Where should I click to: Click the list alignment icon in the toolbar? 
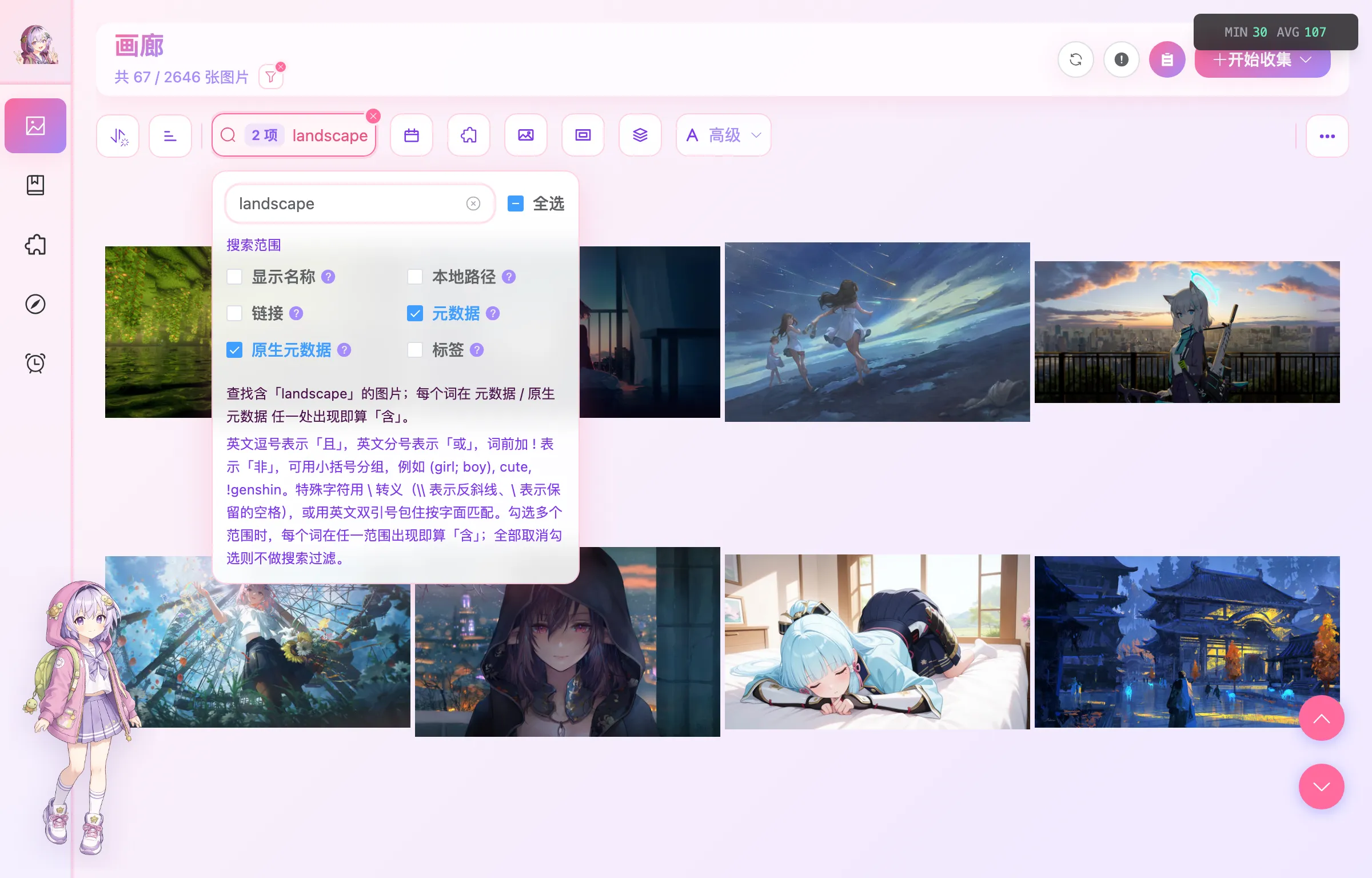(170, 135)
